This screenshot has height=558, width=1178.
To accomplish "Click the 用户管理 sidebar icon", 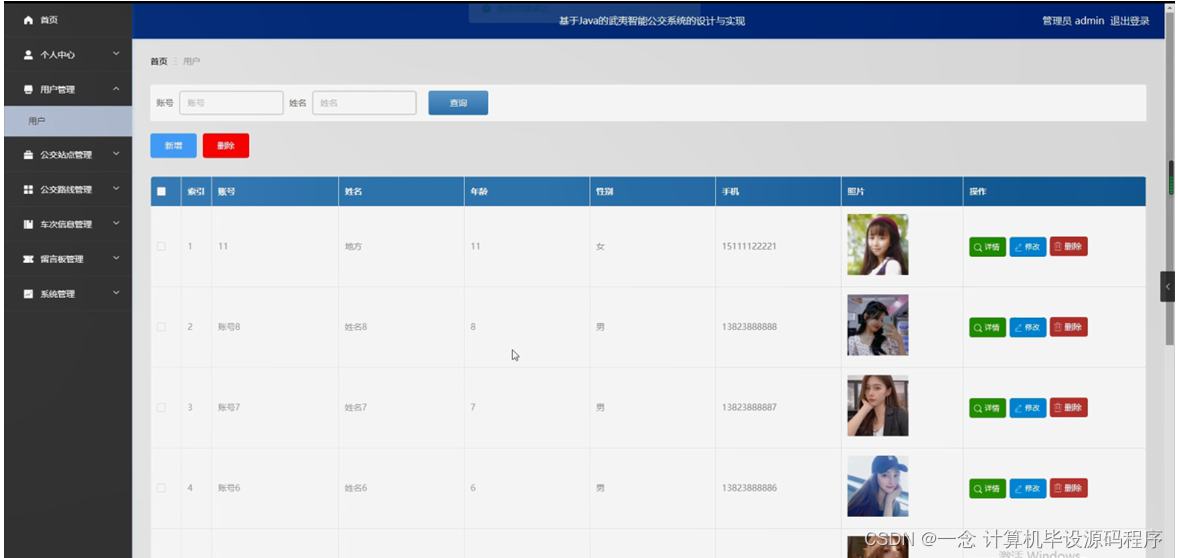I will pos(29,89).
